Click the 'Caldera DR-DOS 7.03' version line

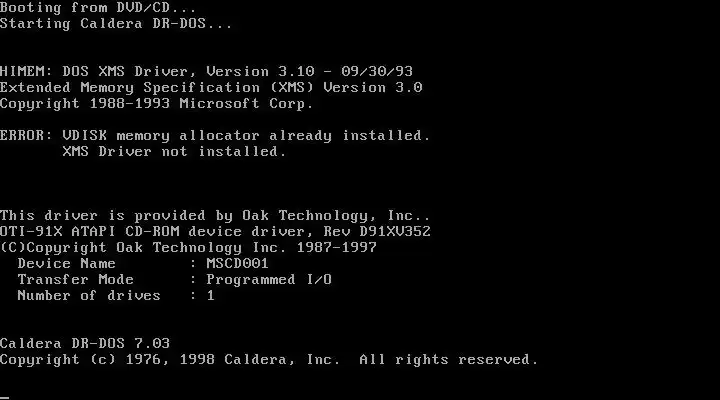(x=85, y=344)
